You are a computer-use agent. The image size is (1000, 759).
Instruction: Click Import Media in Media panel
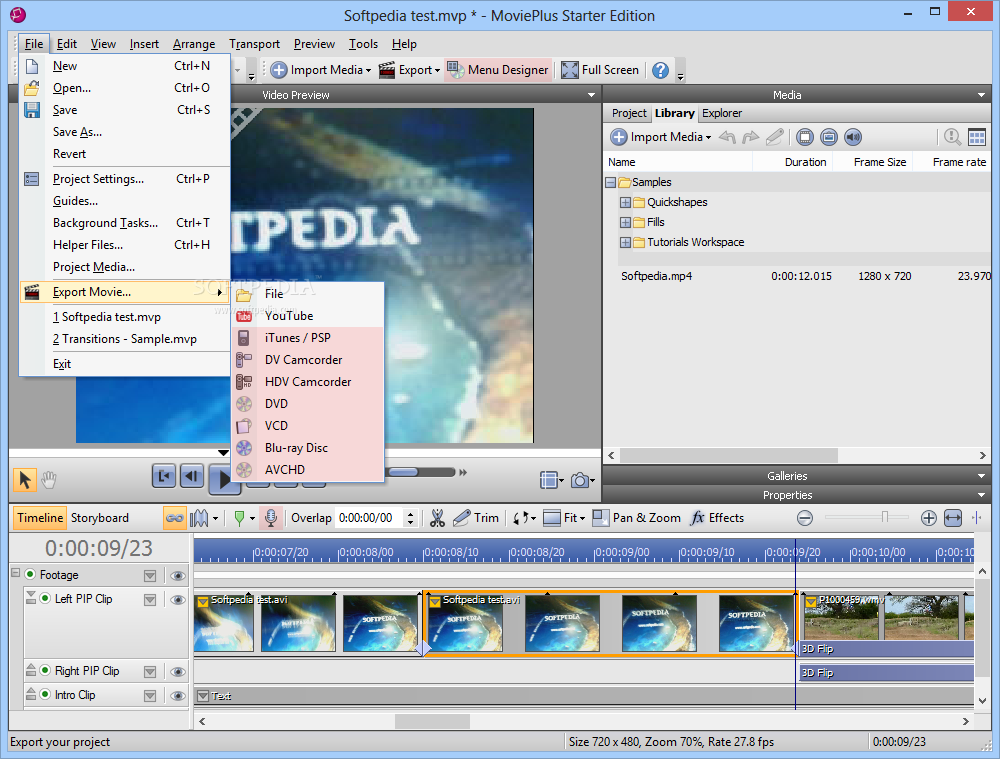[661, 136]
